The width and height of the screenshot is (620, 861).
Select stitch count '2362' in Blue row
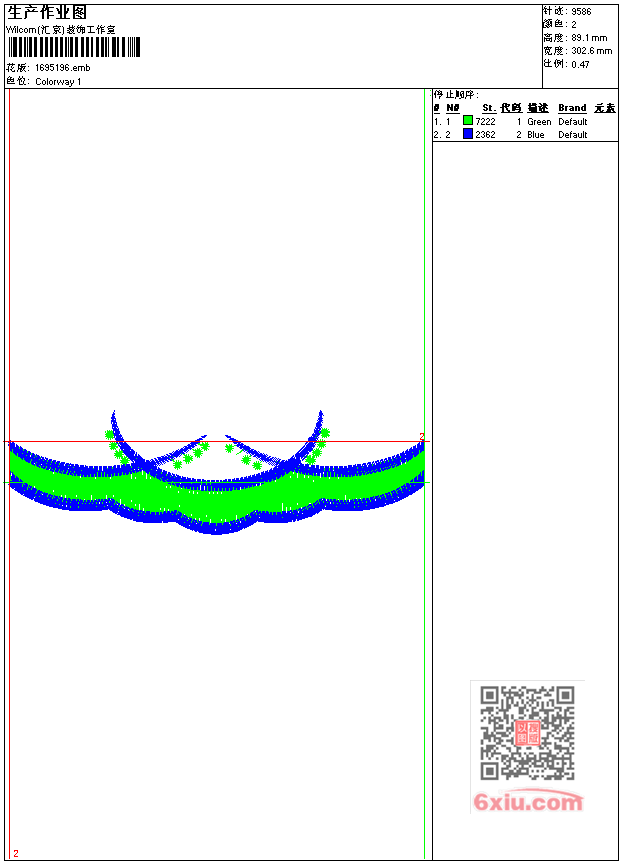point(485,135)
